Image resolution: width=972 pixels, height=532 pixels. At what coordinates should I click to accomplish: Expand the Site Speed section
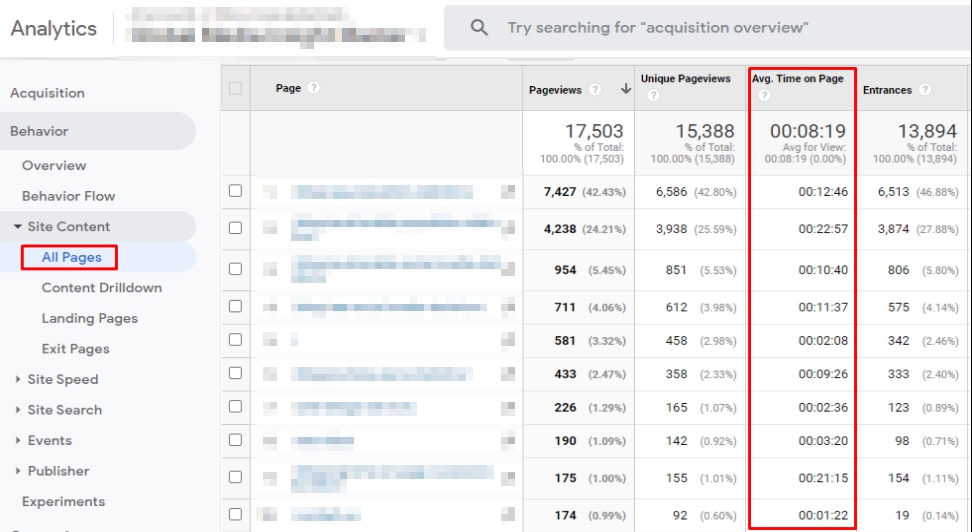18,380
